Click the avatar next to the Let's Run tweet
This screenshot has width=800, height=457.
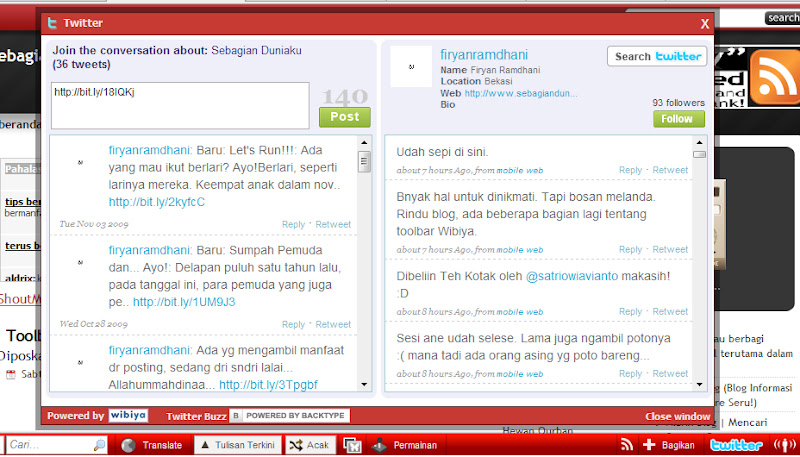click(x=80, y=162)
